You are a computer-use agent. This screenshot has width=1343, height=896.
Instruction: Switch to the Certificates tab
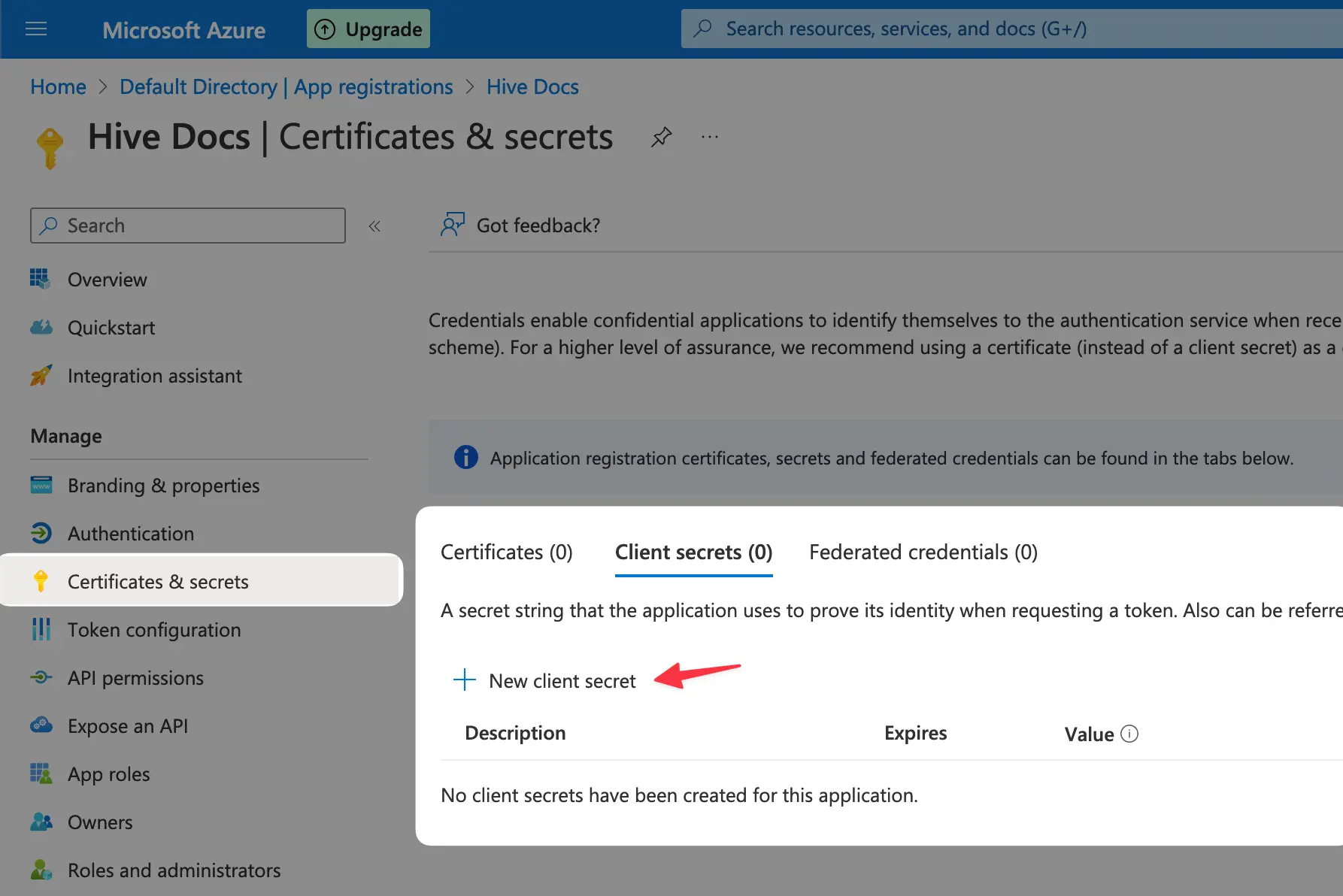pyautogui.click(x=506, y=552)
